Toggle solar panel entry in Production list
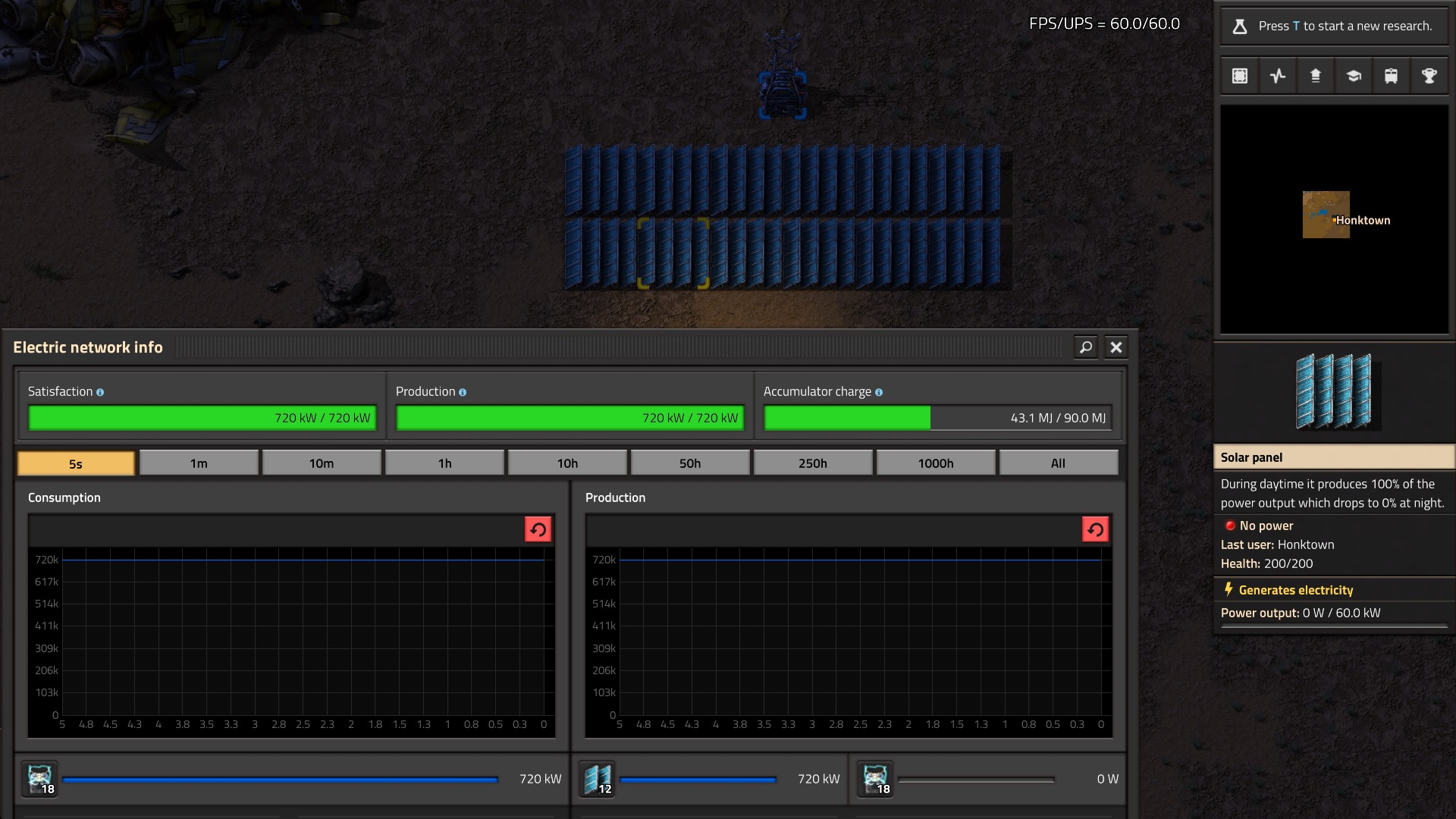 (598, 779)
